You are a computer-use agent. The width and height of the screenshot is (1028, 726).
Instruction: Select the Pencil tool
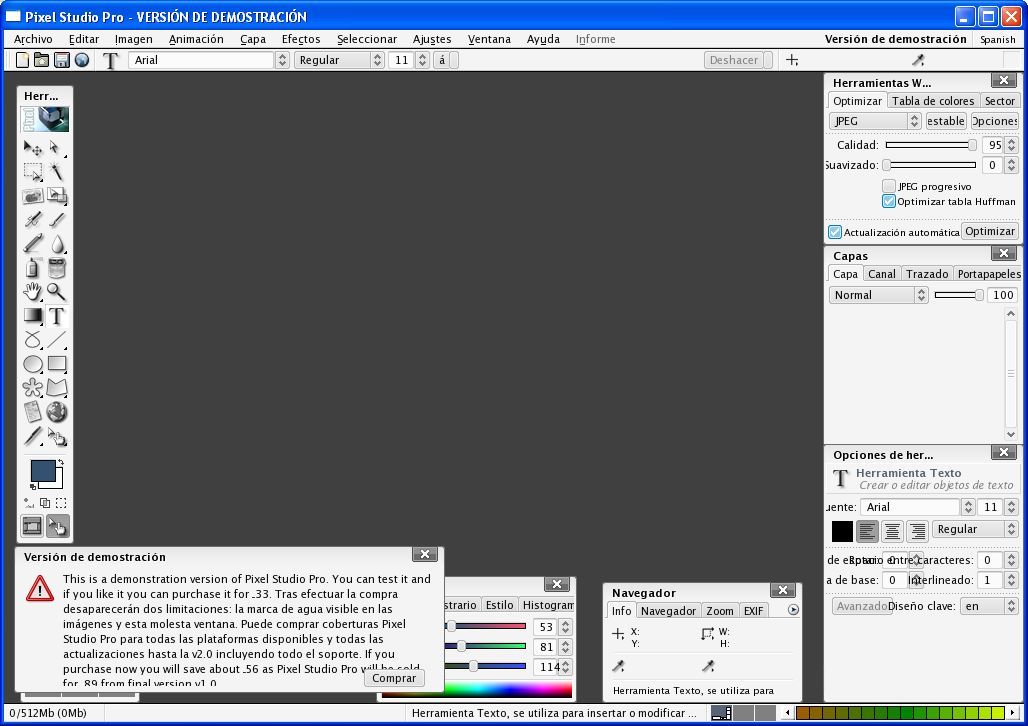(x=32, y=243)
